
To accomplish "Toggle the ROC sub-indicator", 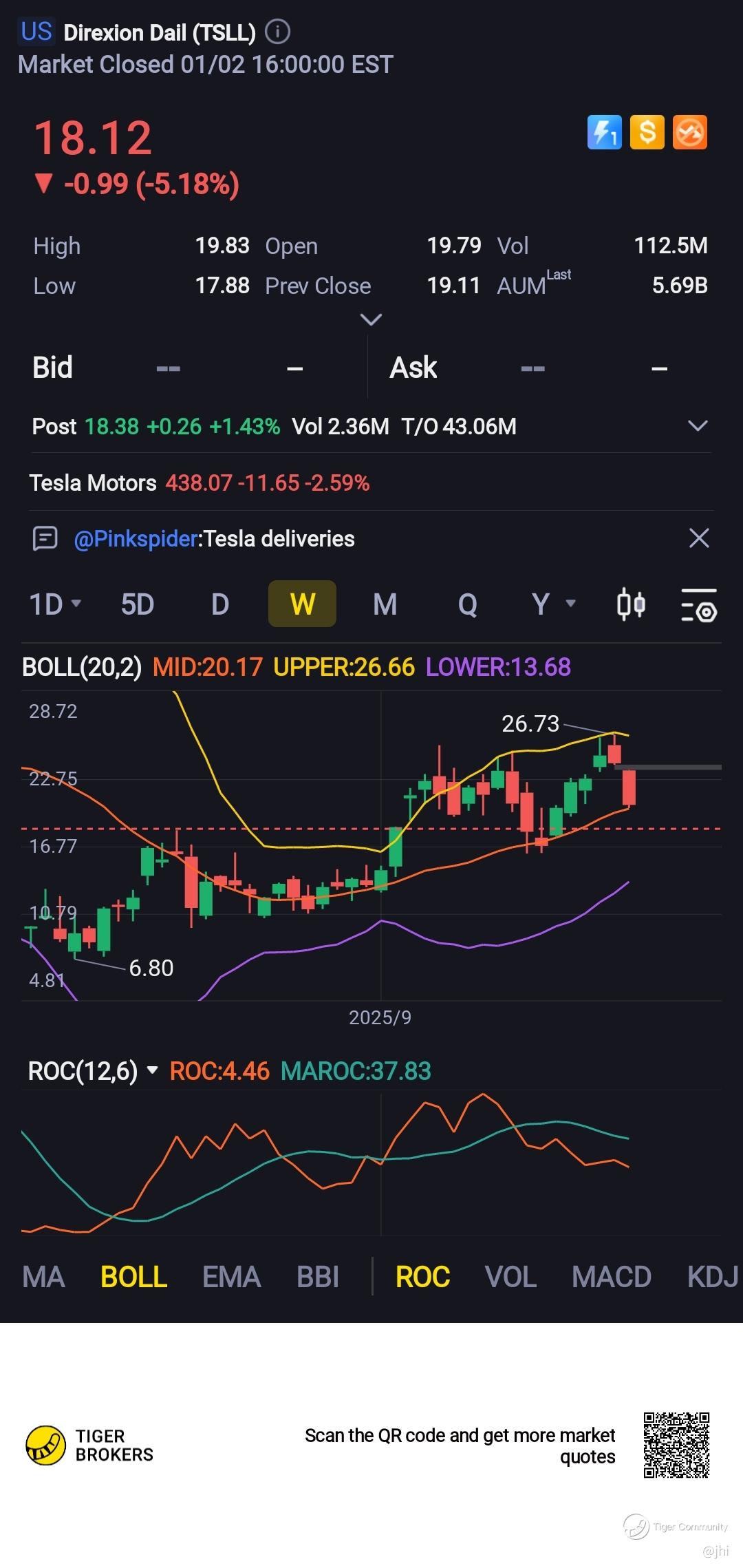I will [x=422, y=1277].
